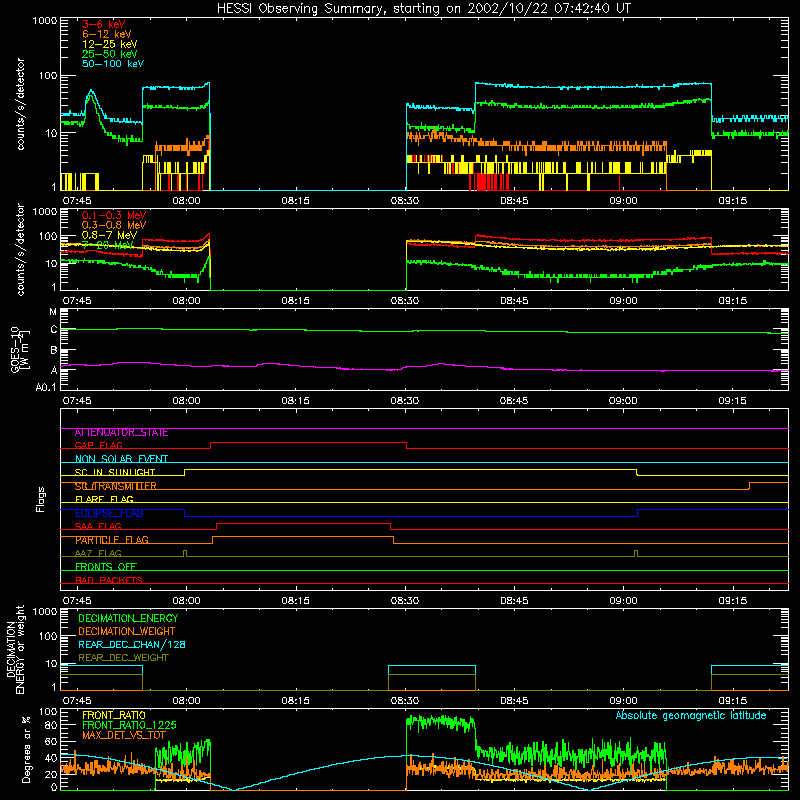Viewport: 800px width, 800px height.
Task: Click the Degrees or % axis label
Action: [26, 749]
